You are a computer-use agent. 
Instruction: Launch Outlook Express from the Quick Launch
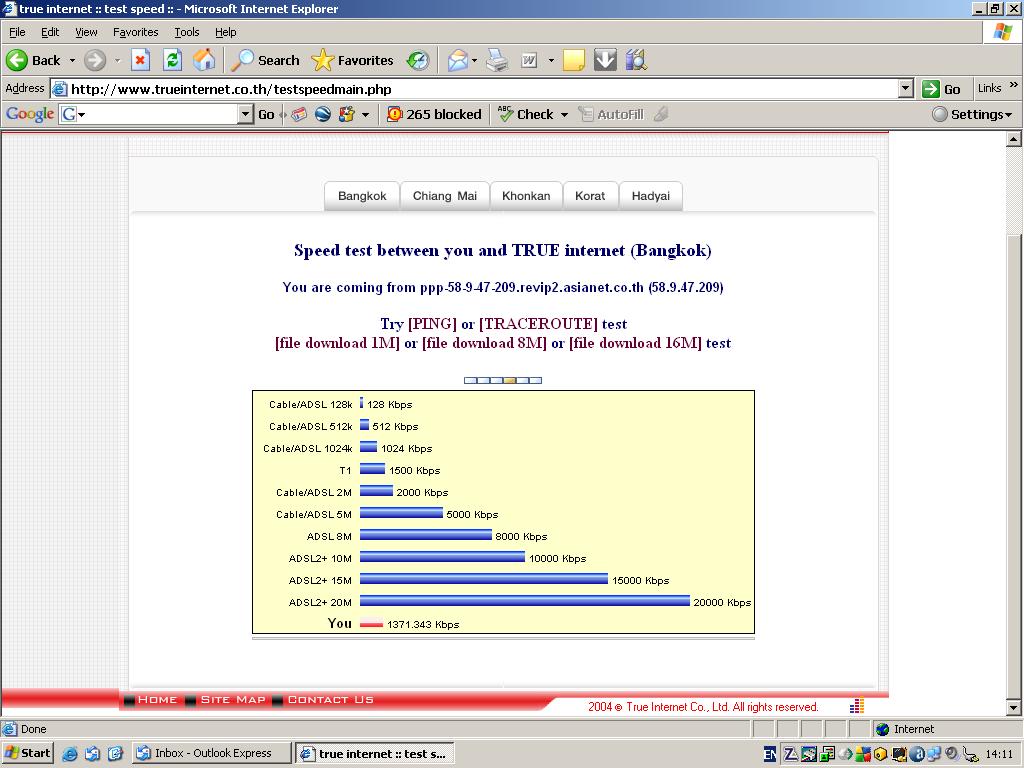(92, 754)
